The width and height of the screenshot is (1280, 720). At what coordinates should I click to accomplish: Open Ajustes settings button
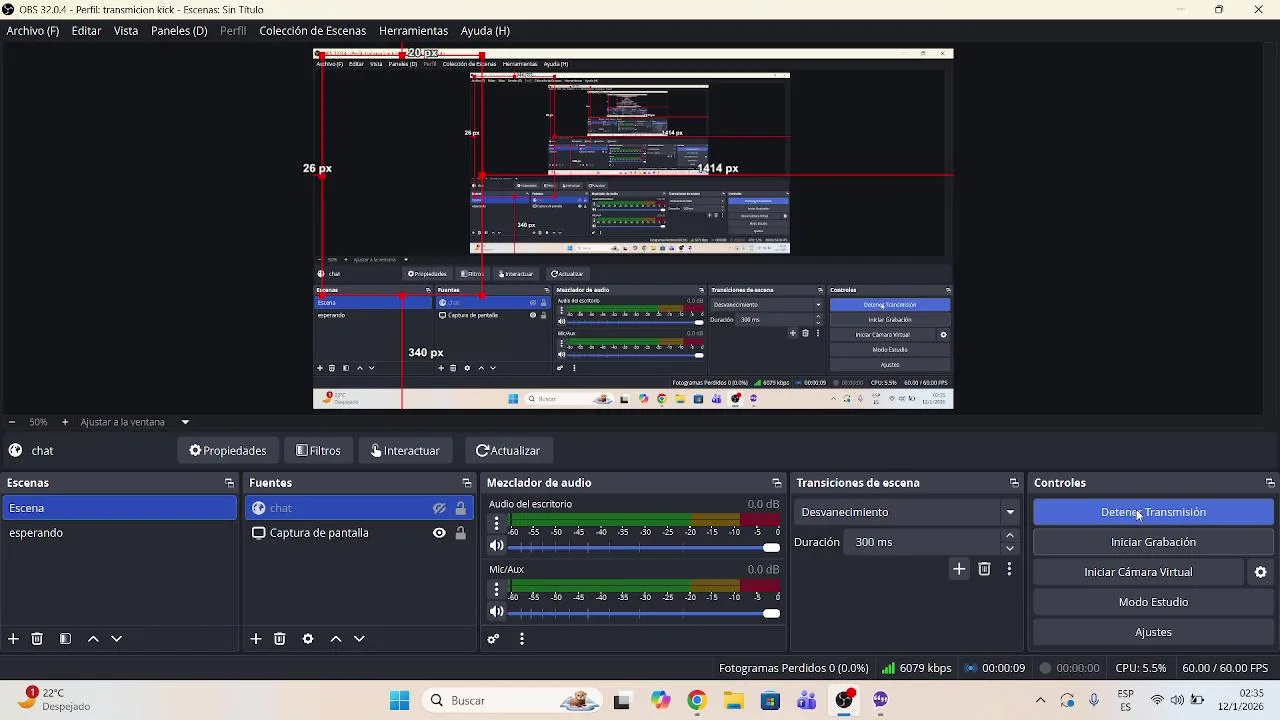pos(1153,632)
